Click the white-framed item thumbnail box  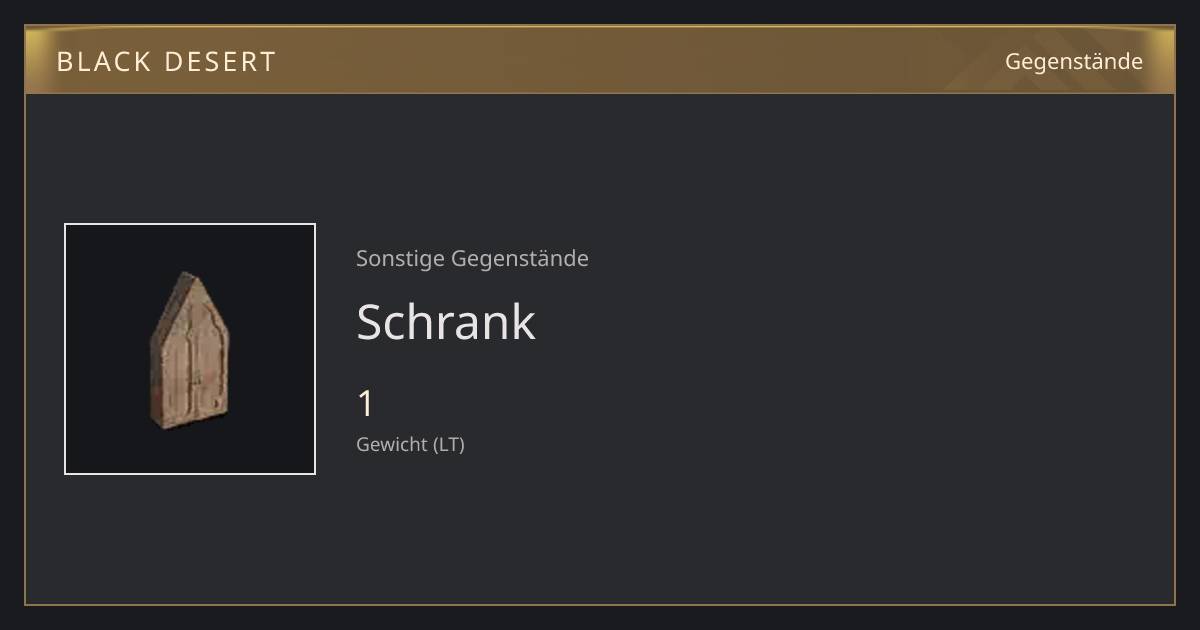click(190, 349)
